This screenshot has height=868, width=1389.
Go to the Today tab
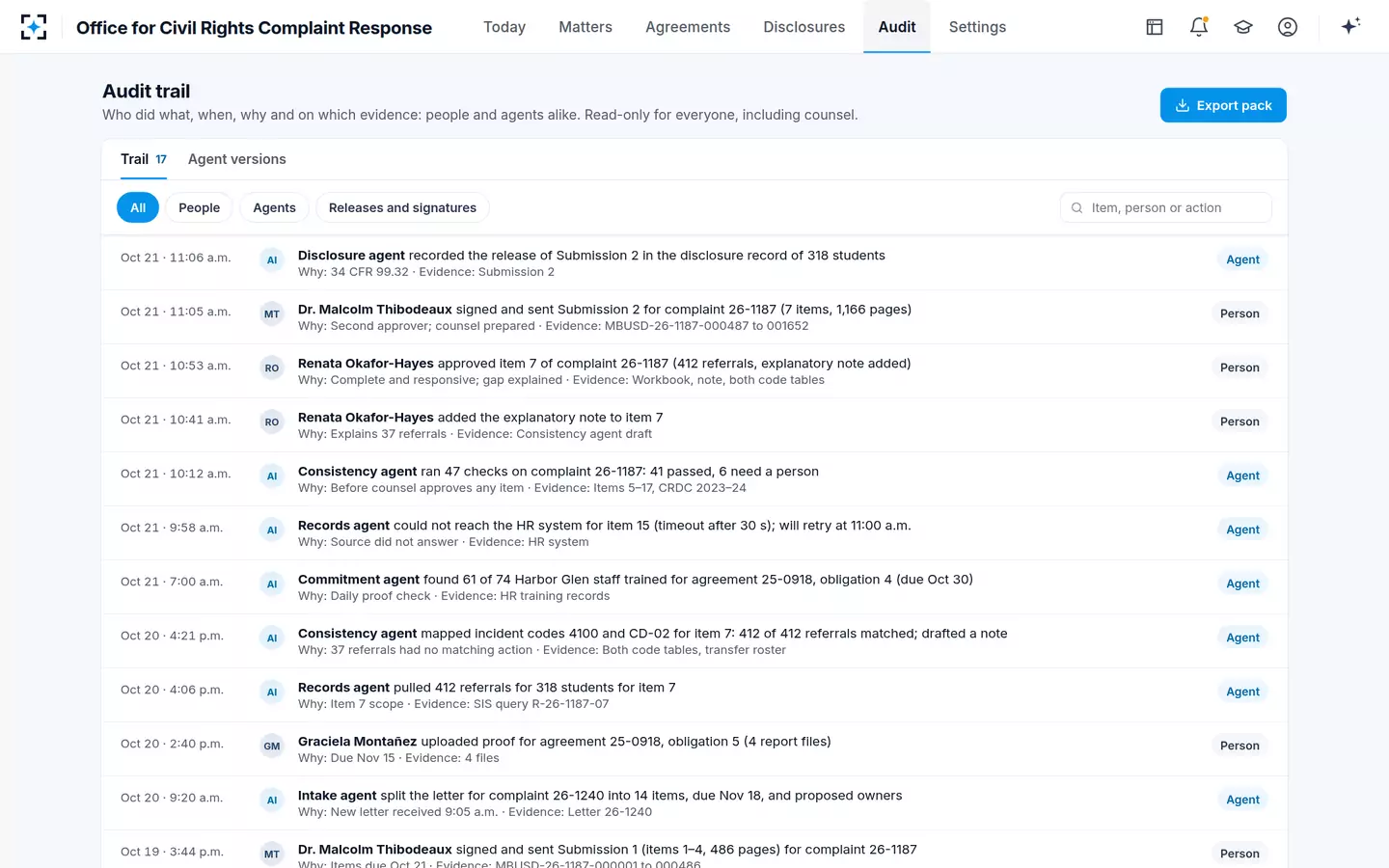coord(504,27)
